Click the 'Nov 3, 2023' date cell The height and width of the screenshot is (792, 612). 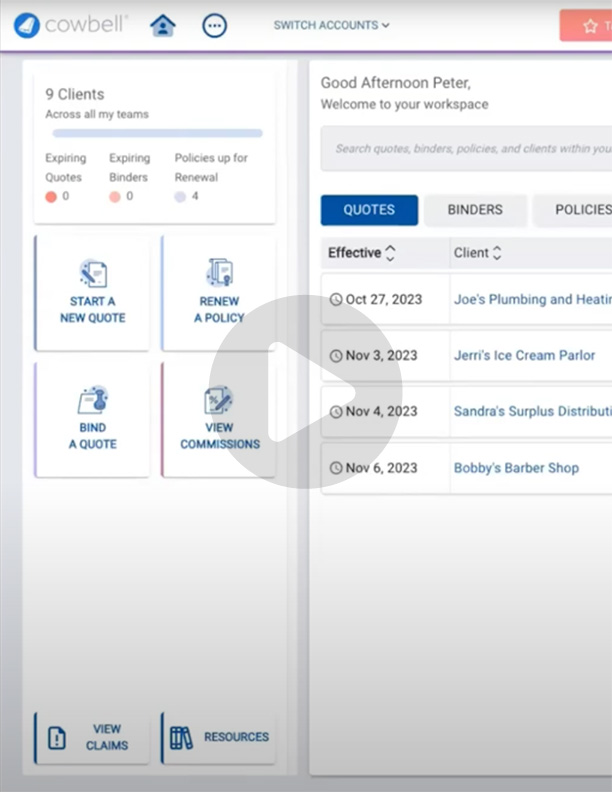[381, 356]
